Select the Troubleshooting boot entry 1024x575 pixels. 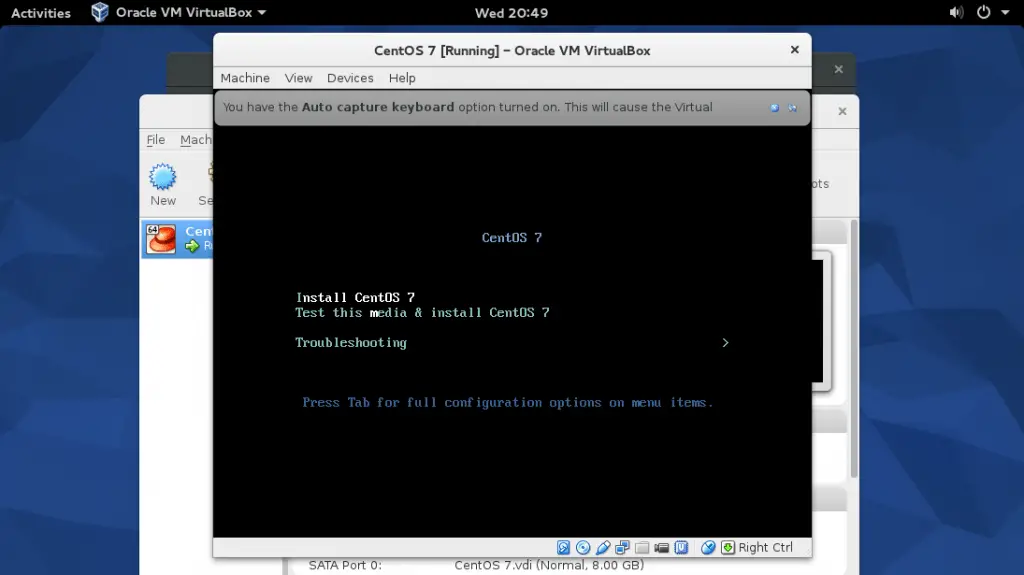[351, 342]
